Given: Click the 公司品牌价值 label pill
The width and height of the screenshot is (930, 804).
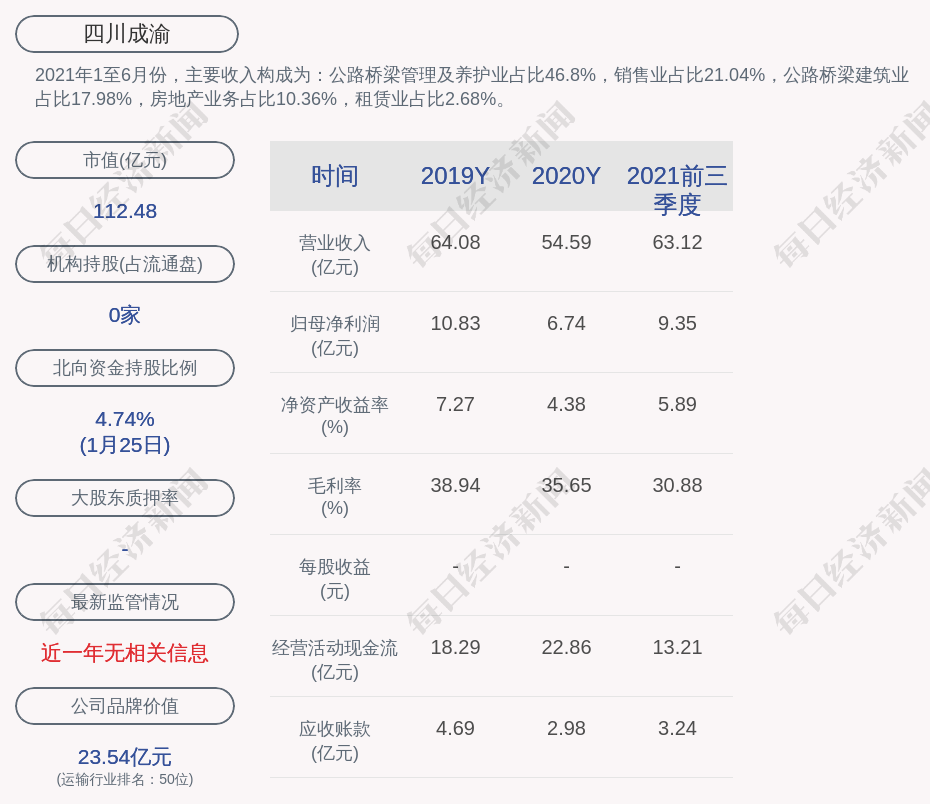Looking at the screenshot, I should click(x=125, y=706).
